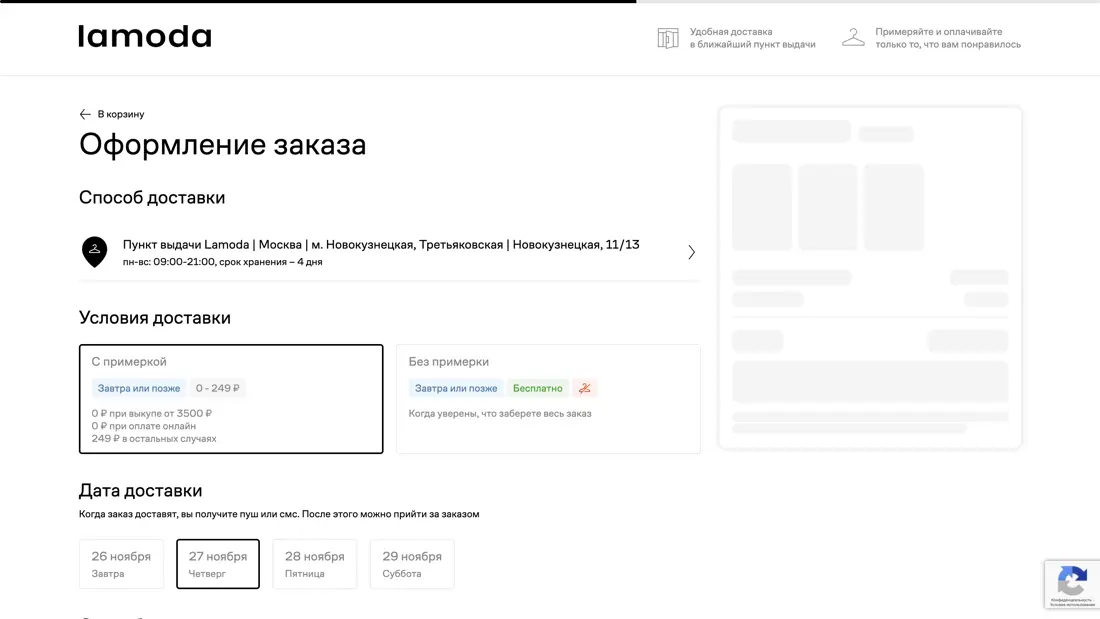
Task: Click the black hanger badge on the delivery point row
Action: tap(94, 252)
